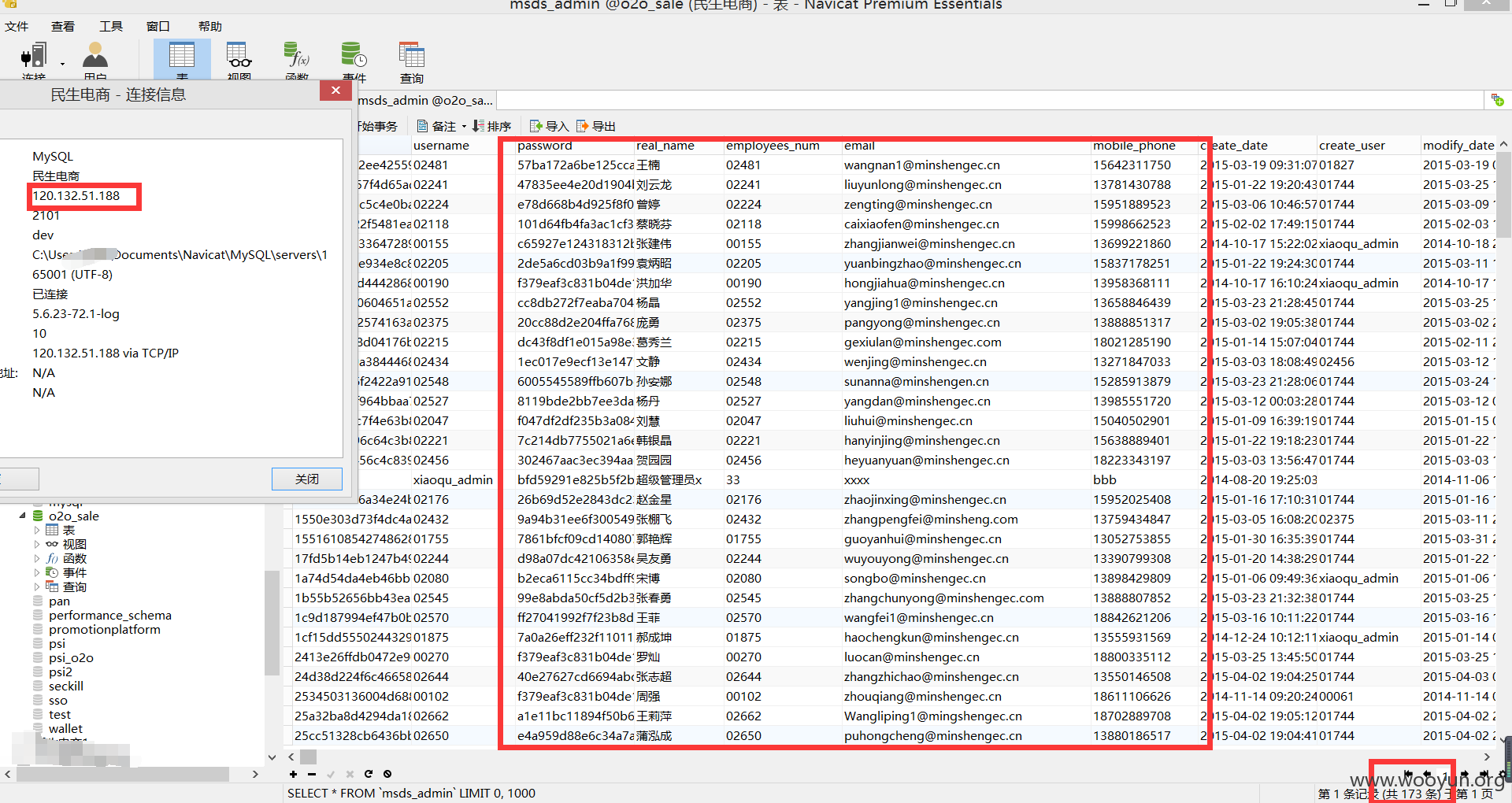Click the 关闭 button in connection info dialog
The height and width of the screenshot is (803, 1512).
pyautogui.click(x=307, y=479)
